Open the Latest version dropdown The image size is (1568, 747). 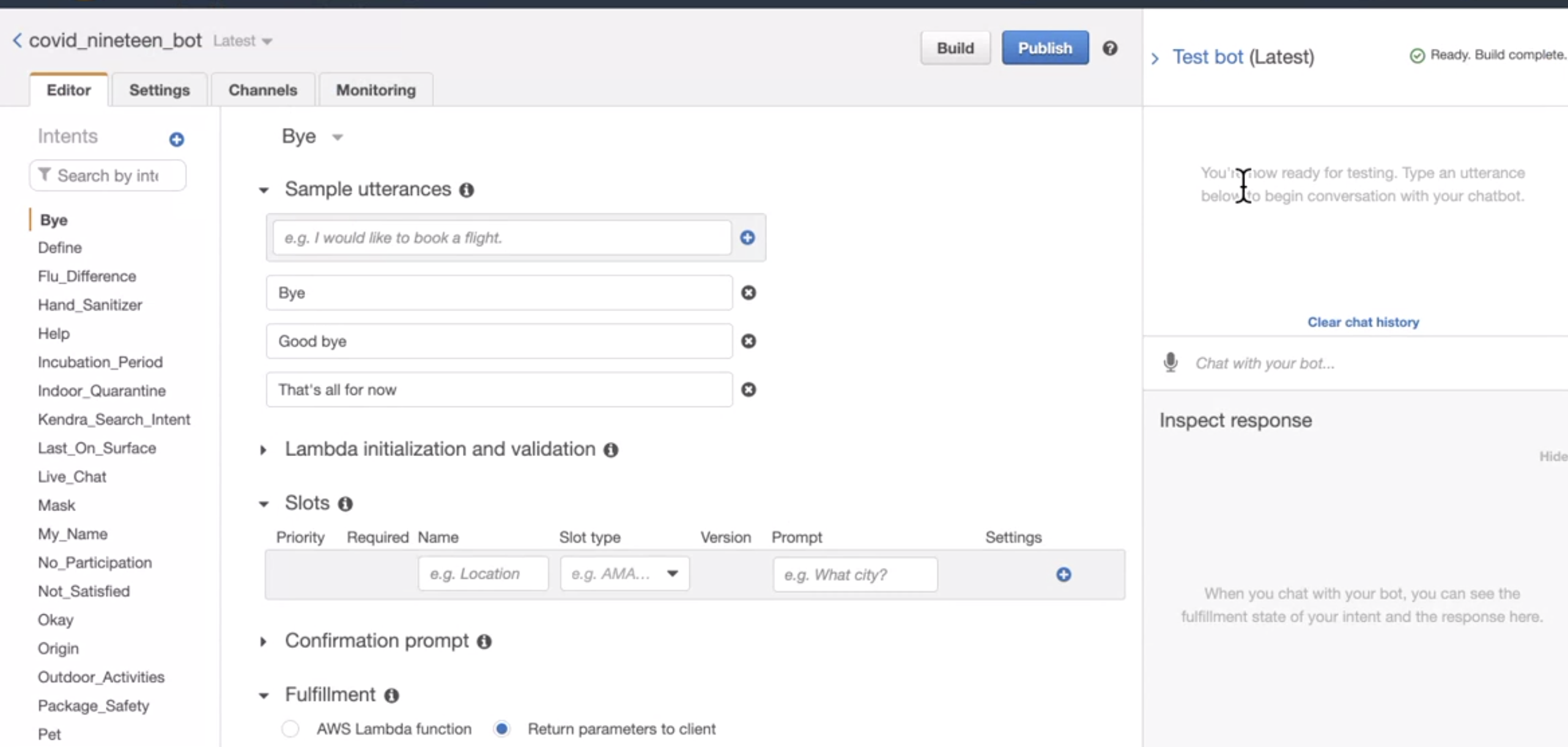tap(243, 41)
